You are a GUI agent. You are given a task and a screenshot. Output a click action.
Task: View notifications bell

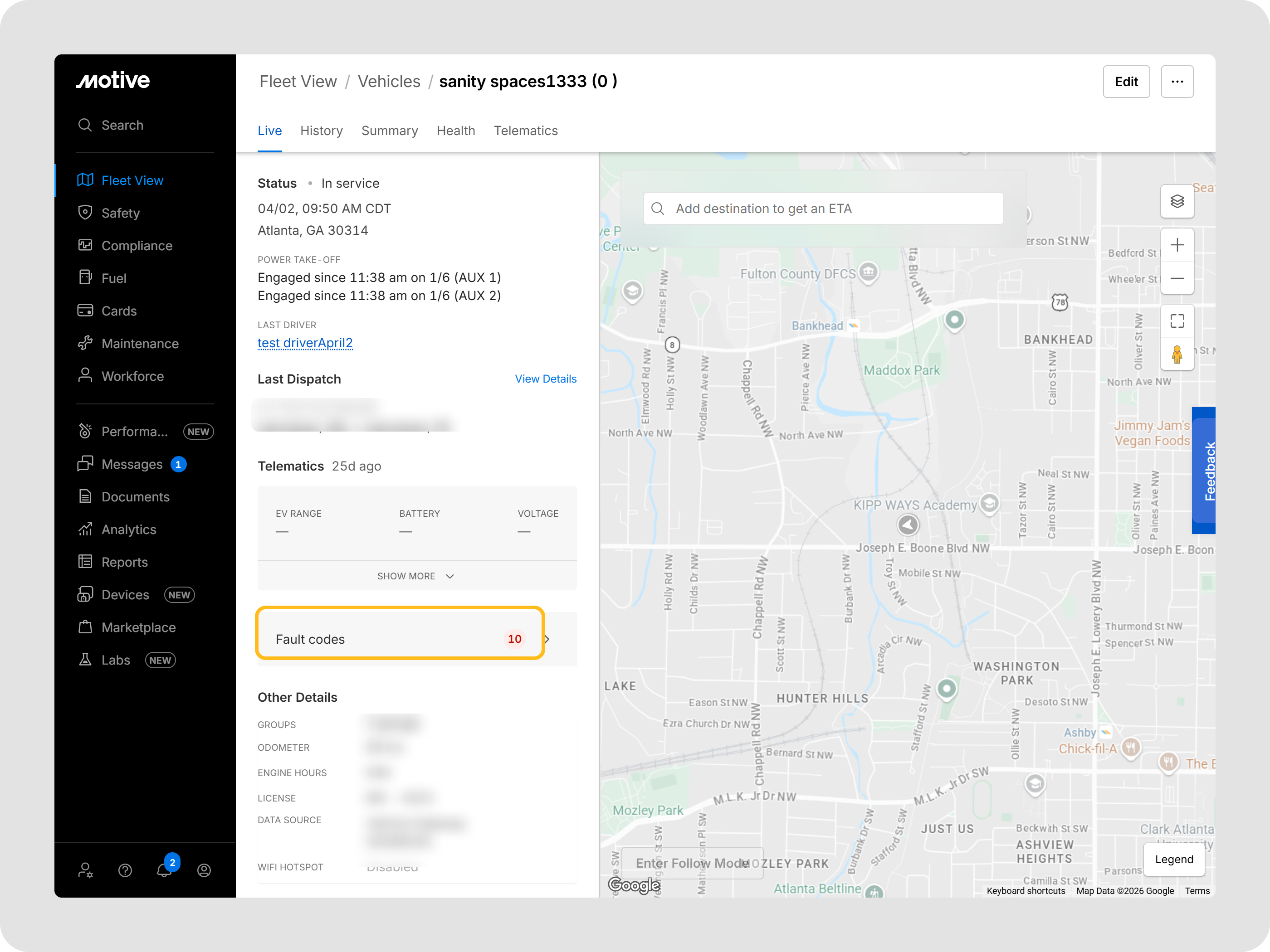[x=165, y=869]
